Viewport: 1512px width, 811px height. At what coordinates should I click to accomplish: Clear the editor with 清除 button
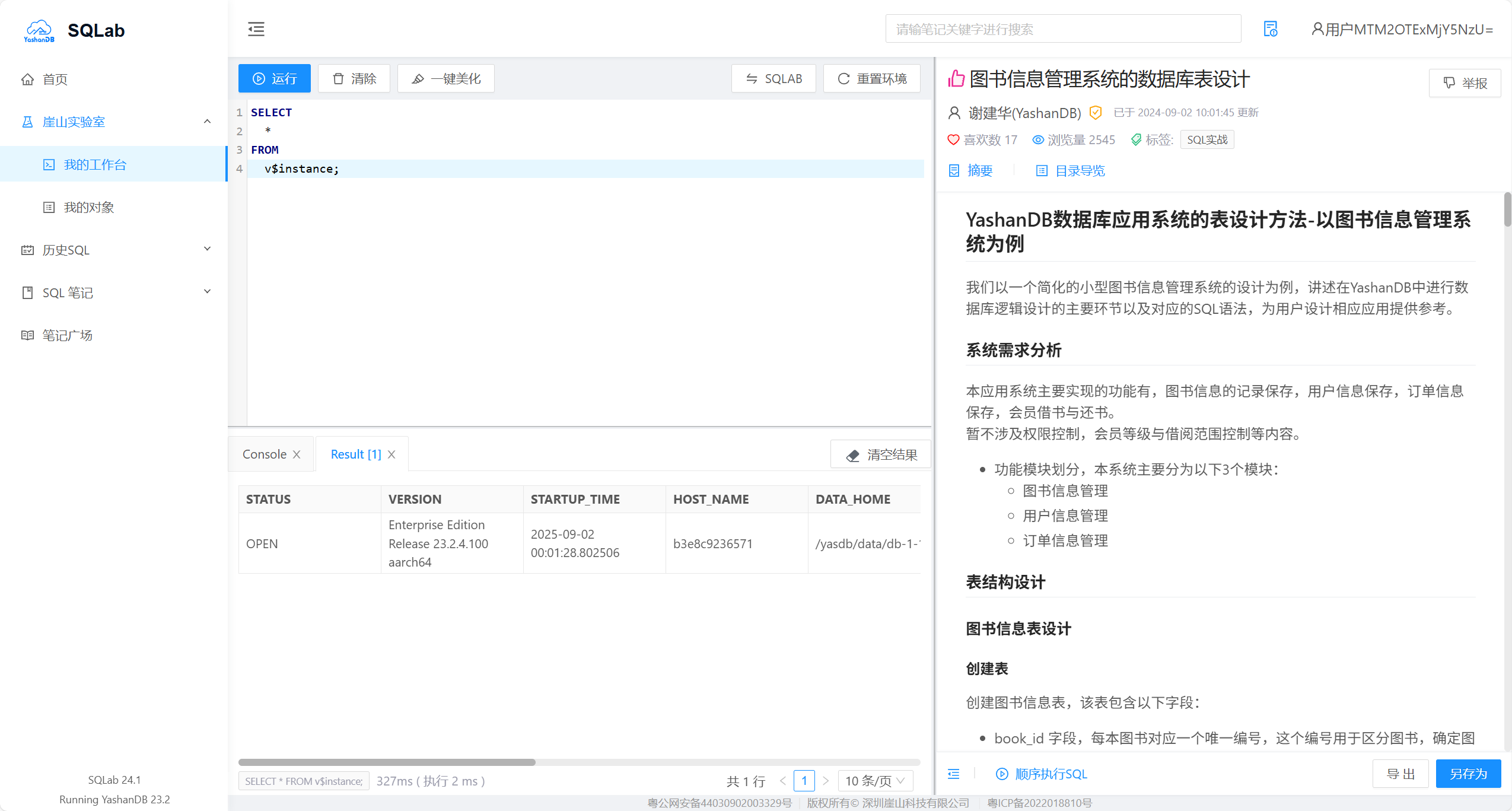[x=354, y=78]
